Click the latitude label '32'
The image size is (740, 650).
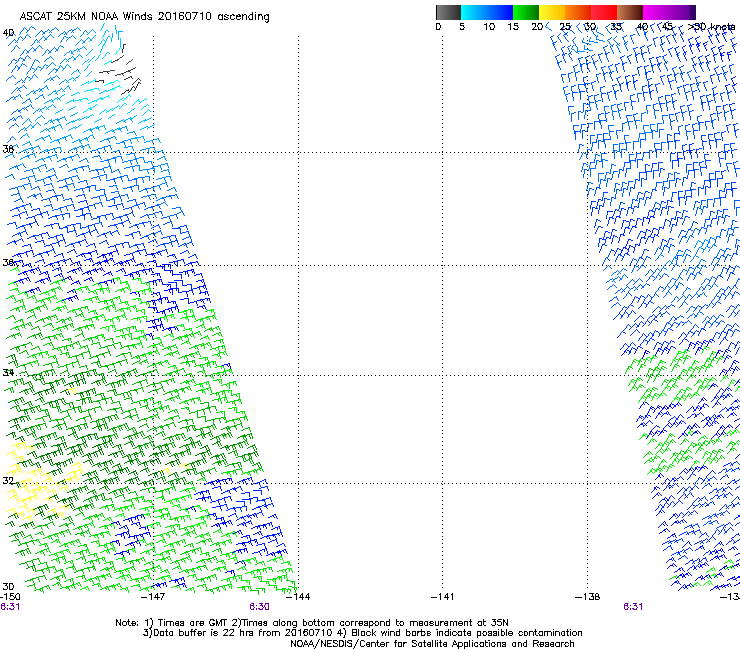point(8,481)
